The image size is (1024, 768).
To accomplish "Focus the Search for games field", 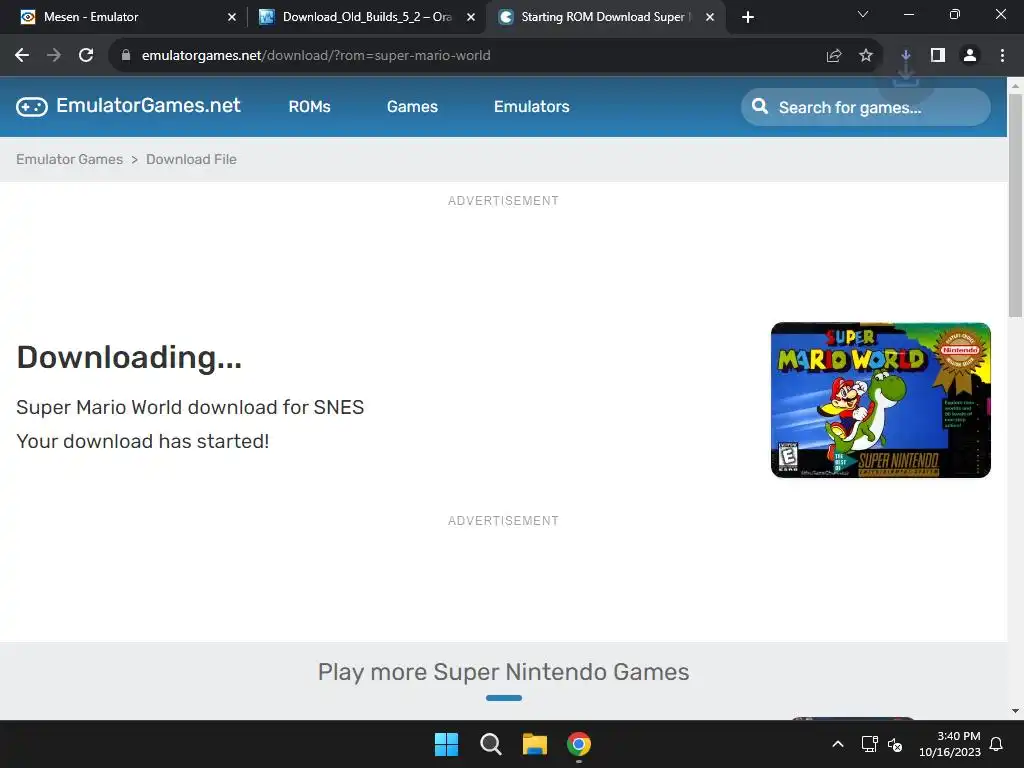I will (x=865, y=107).
